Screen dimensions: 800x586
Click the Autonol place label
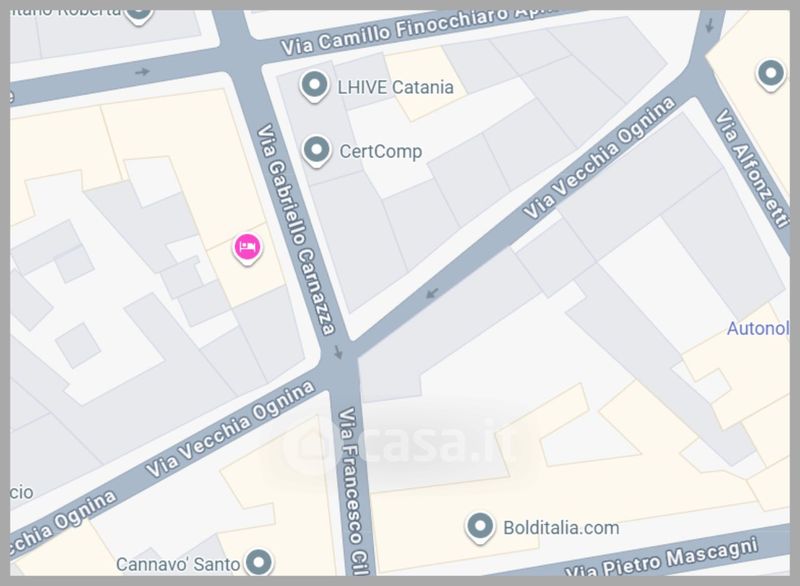[758, 328]
